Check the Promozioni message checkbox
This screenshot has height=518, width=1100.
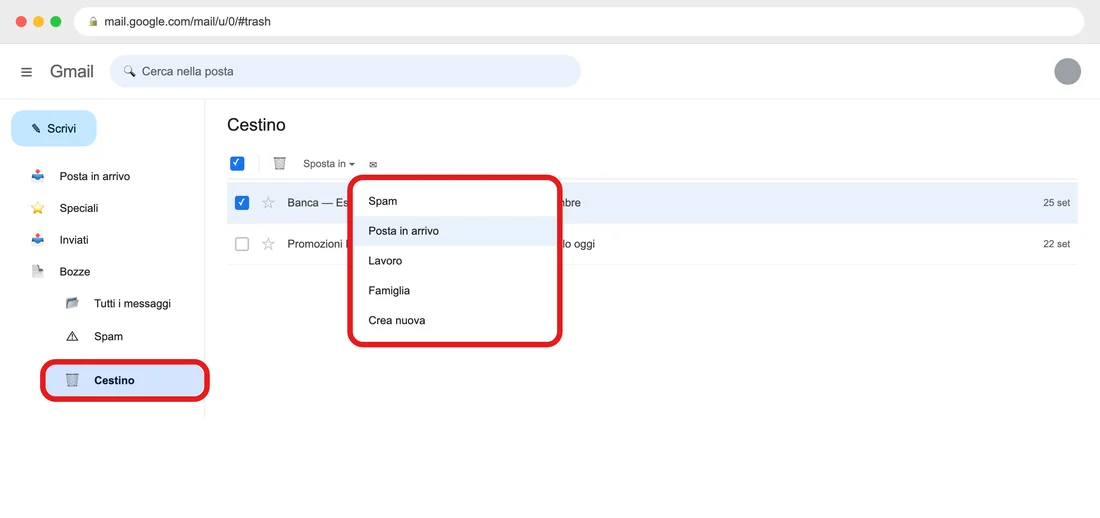[x=242, y=244]
